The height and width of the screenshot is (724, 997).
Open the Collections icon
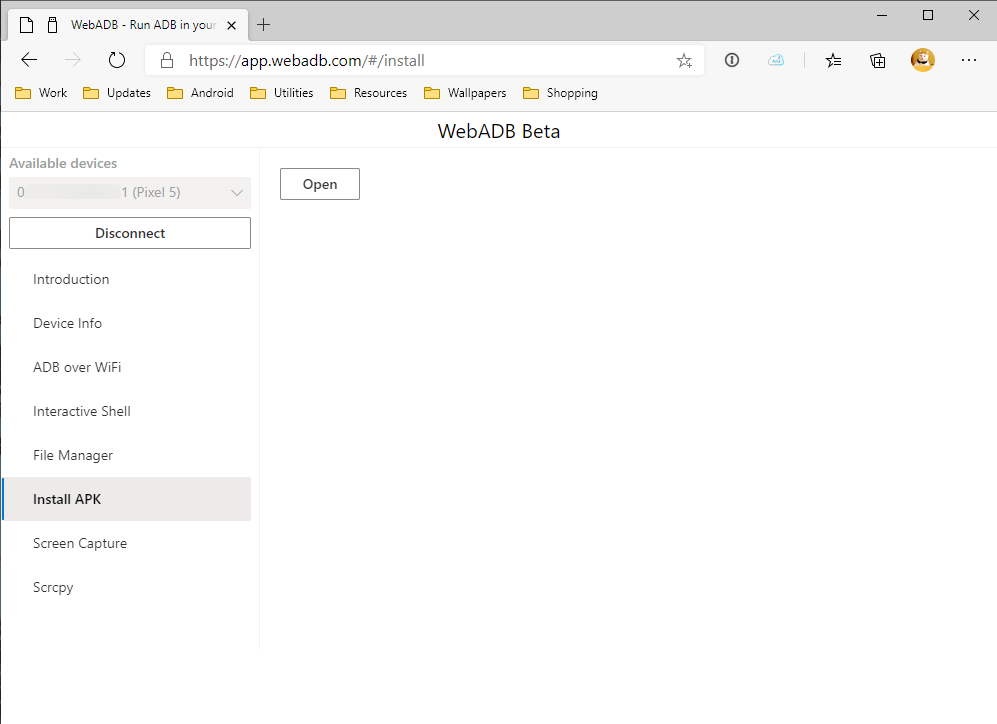877,60
